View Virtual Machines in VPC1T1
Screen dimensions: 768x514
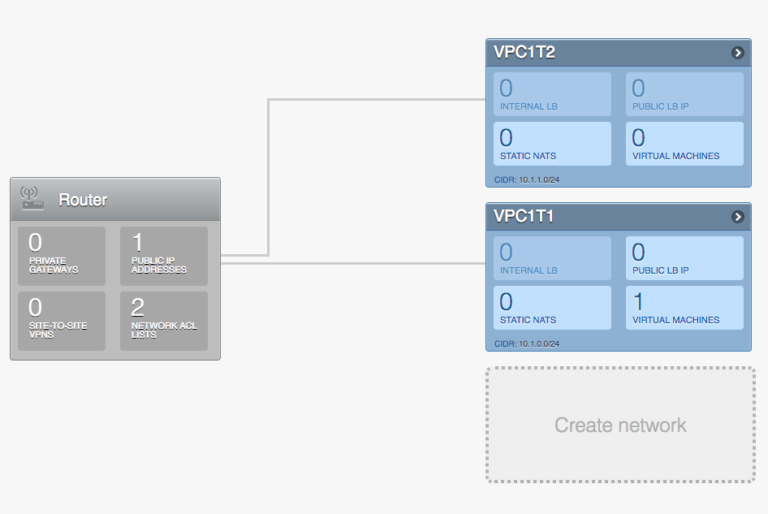point(685,308)
